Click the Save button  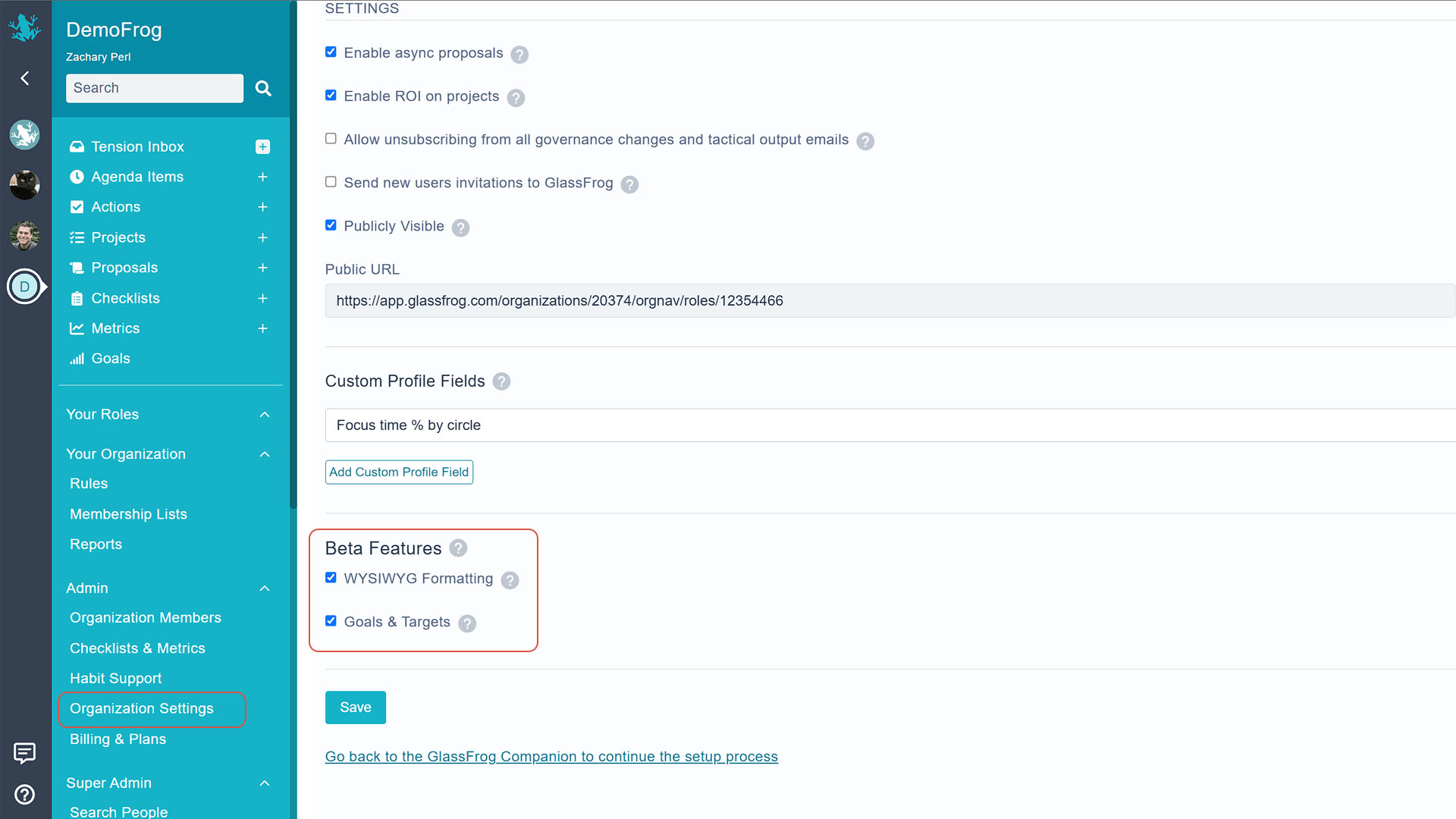click(x=355, y=708)
